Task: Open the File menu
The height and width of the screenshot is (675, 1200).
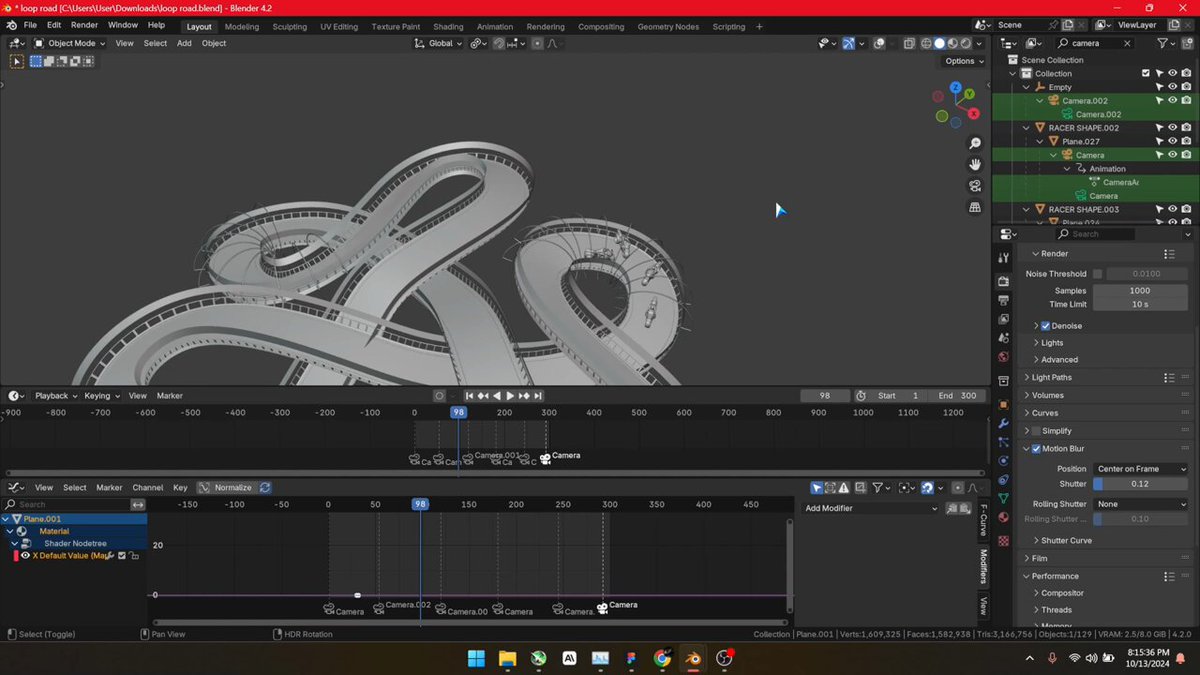Action: pos(30,25)
